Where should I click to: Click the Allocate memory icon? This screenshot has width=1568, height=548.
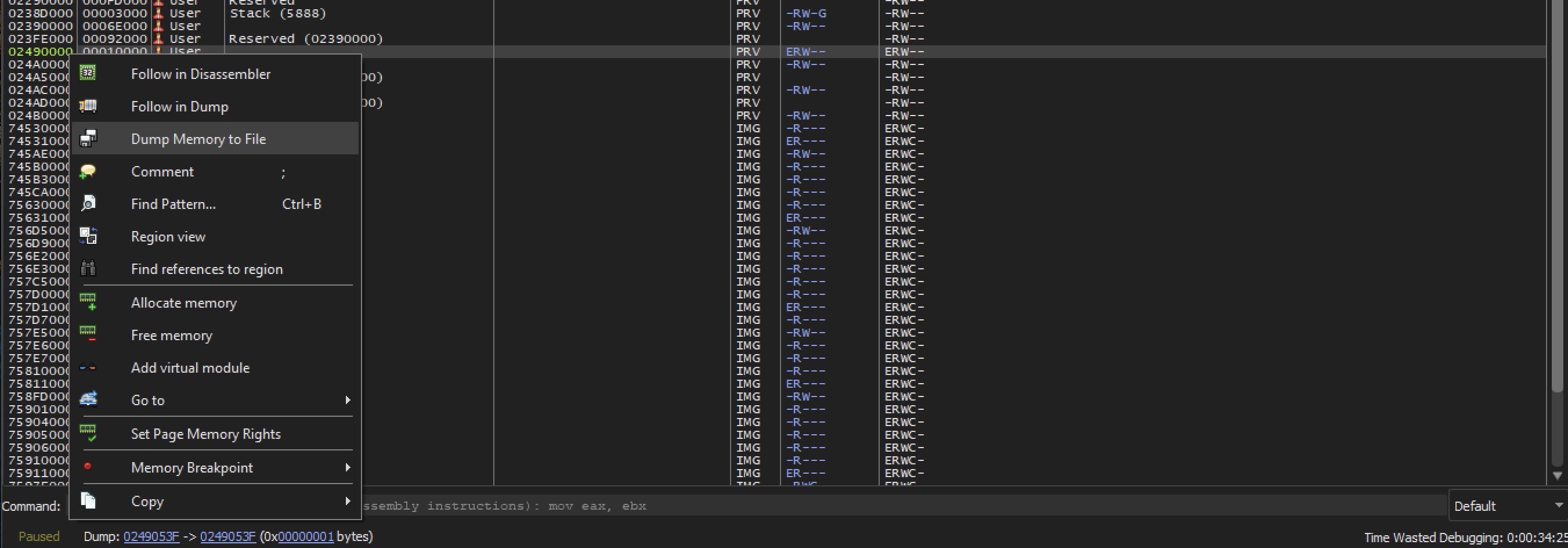88,302
